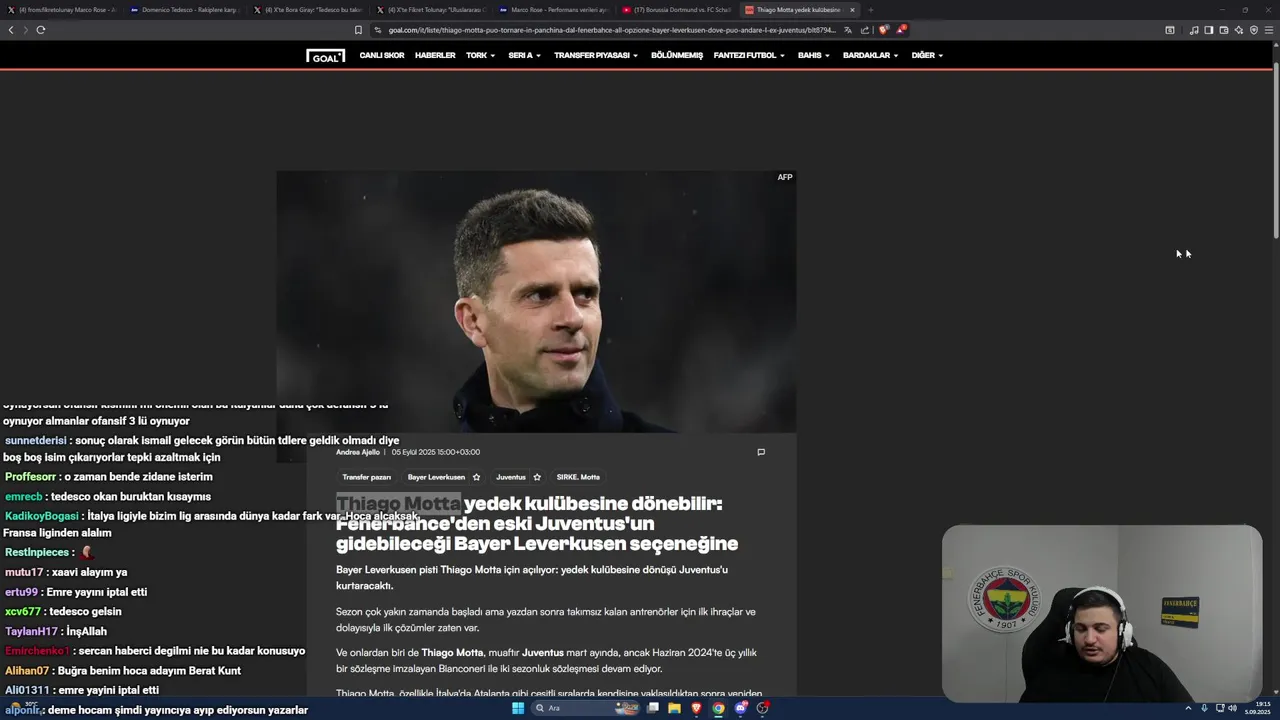Click the article headline about Thiago Motta

(537, 524)
